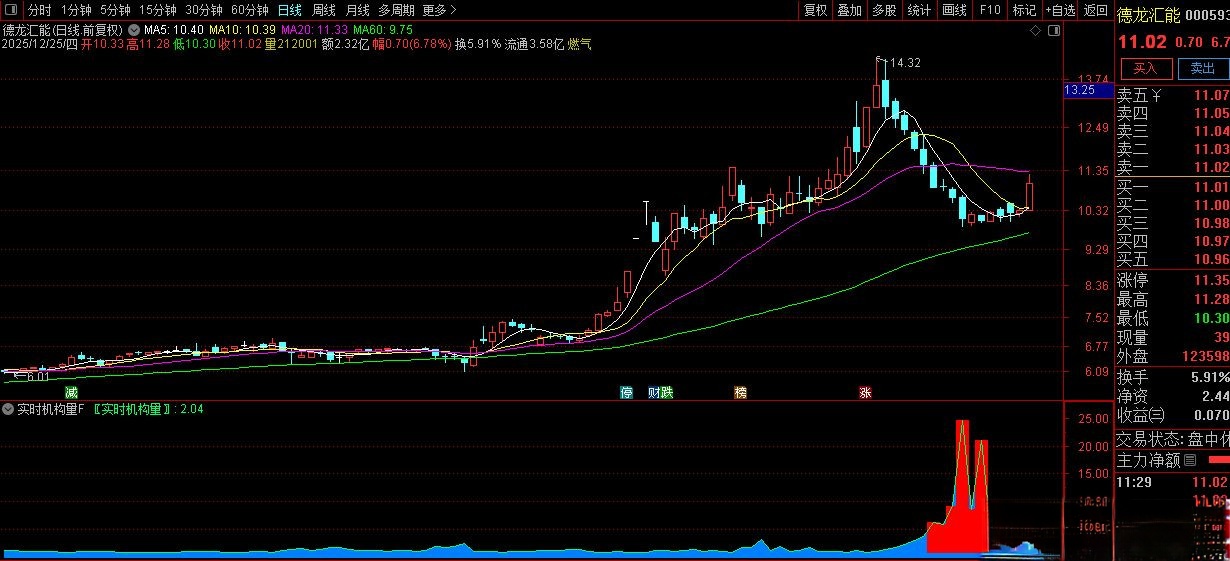1230x561 pixels.
Task: Open dropdown arrow beside 德龙汇能 chart title
Action: (x=134, y=30)
